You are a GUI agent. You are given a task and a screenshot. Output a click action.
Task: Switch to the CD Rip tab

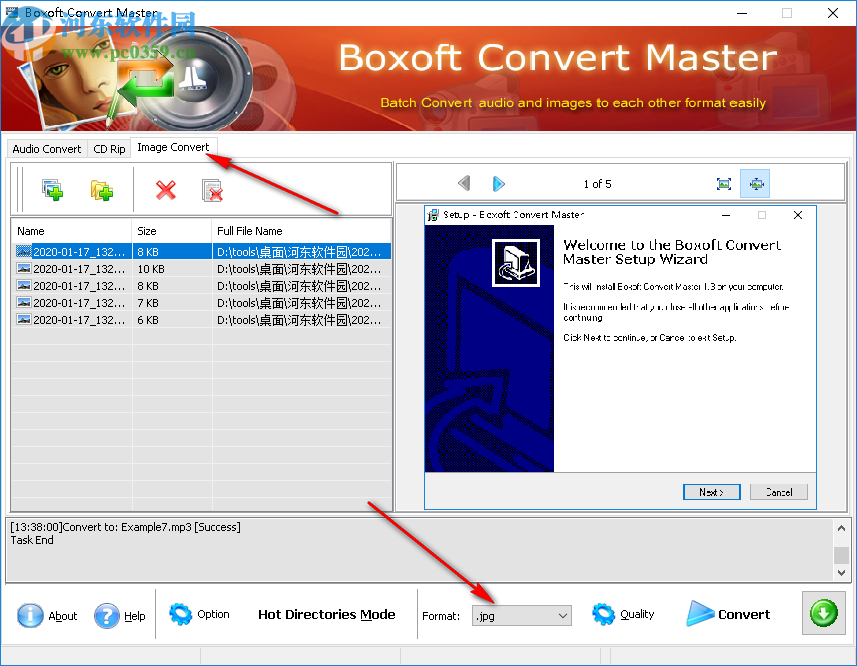coord(108,149)
